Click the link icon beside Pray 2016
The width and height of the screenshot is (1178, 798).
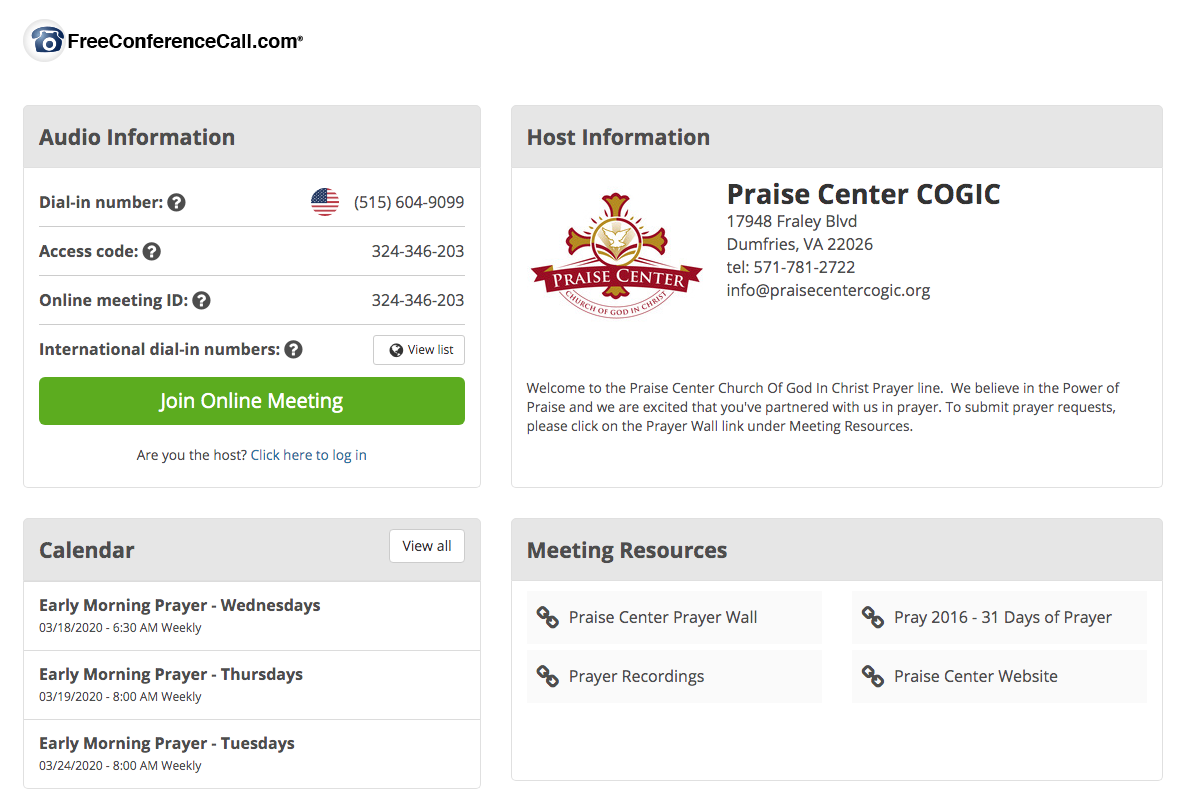pyautogui.click(x=873, y=618)
